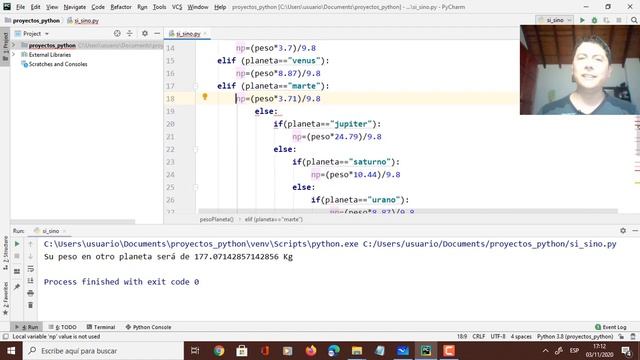Click the Windows Start button
The width and height of the screenshot is (640, 360).
pos(11,351)
